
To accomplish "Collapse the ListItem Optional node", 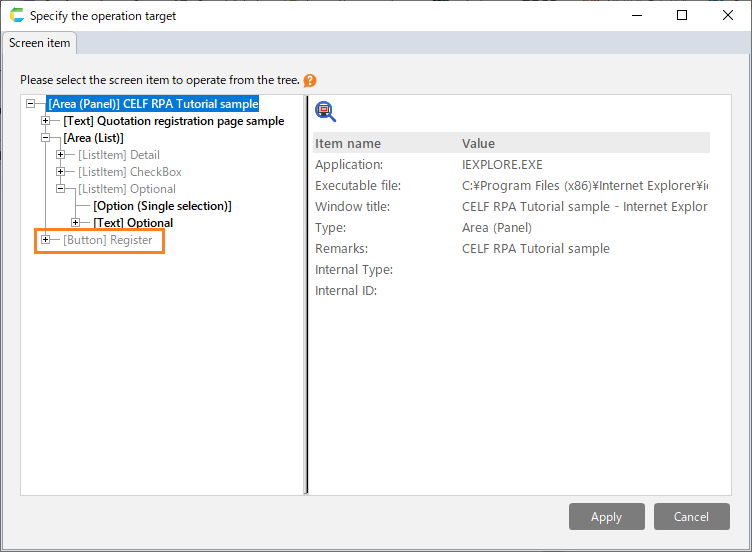I will click(61, 189).
